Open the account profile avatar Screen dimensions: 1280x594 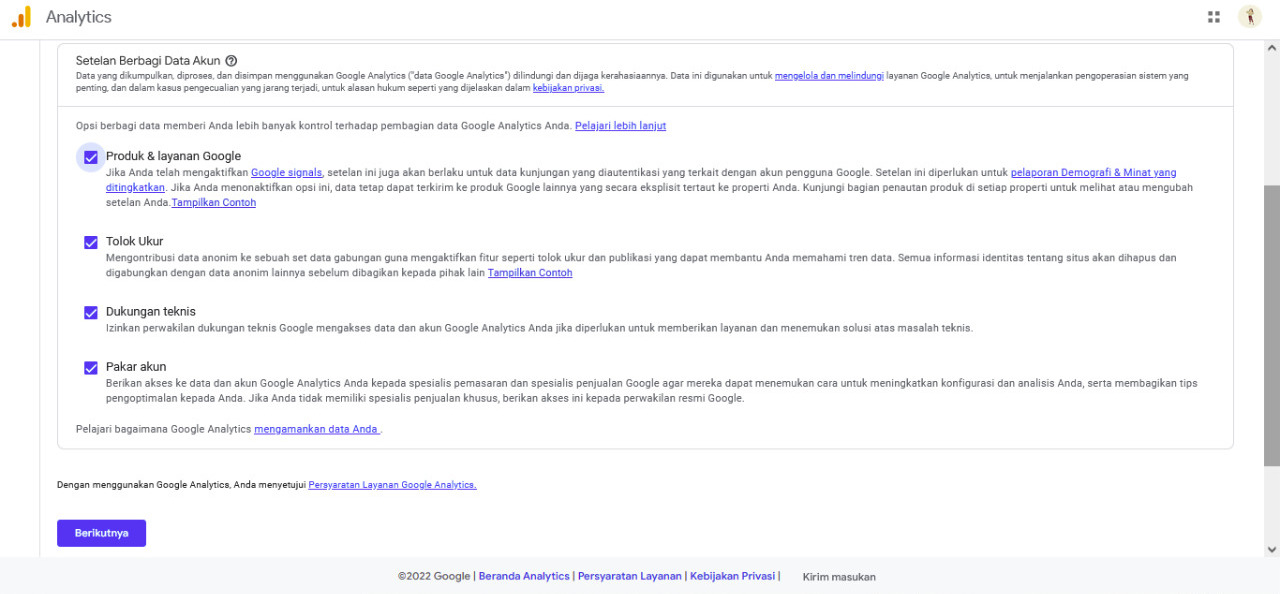[x=1250, y=17]
